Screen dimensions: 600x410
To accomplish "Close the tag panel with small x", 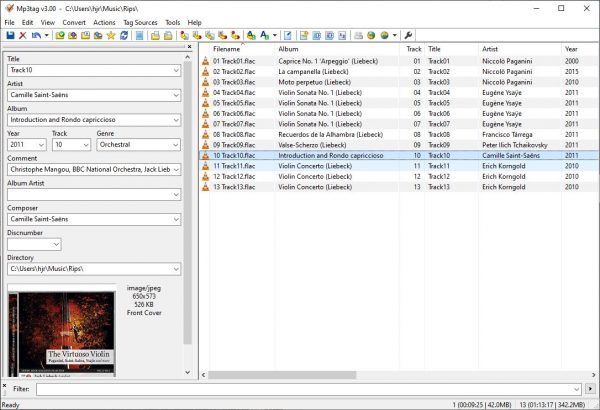I will coord(189,46).
